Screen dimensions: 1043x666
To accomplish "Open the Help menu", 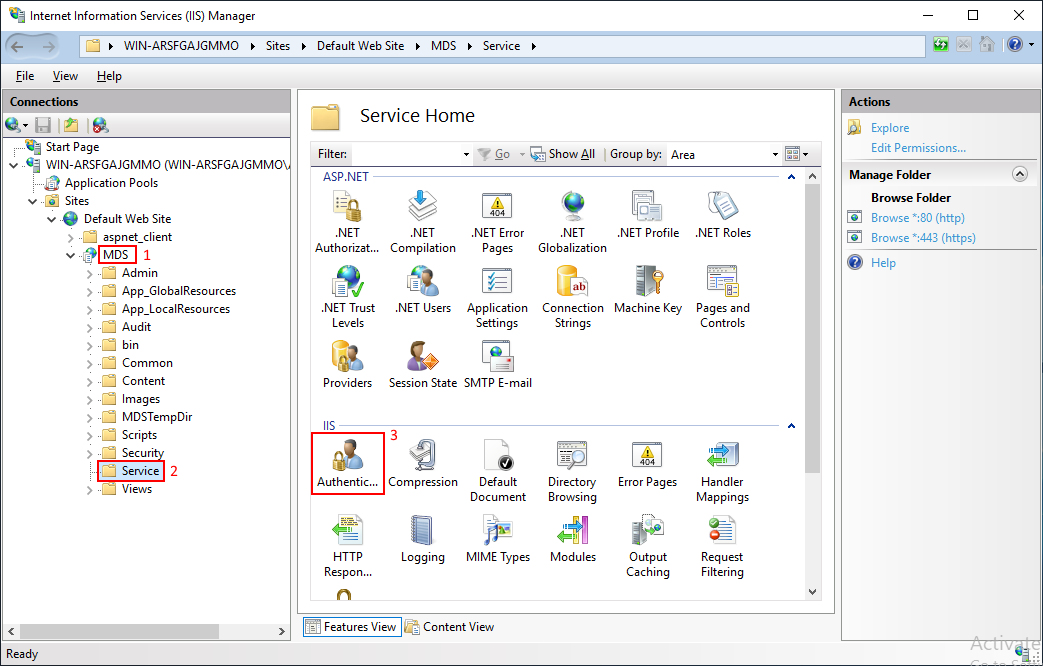I will [109, 76].
